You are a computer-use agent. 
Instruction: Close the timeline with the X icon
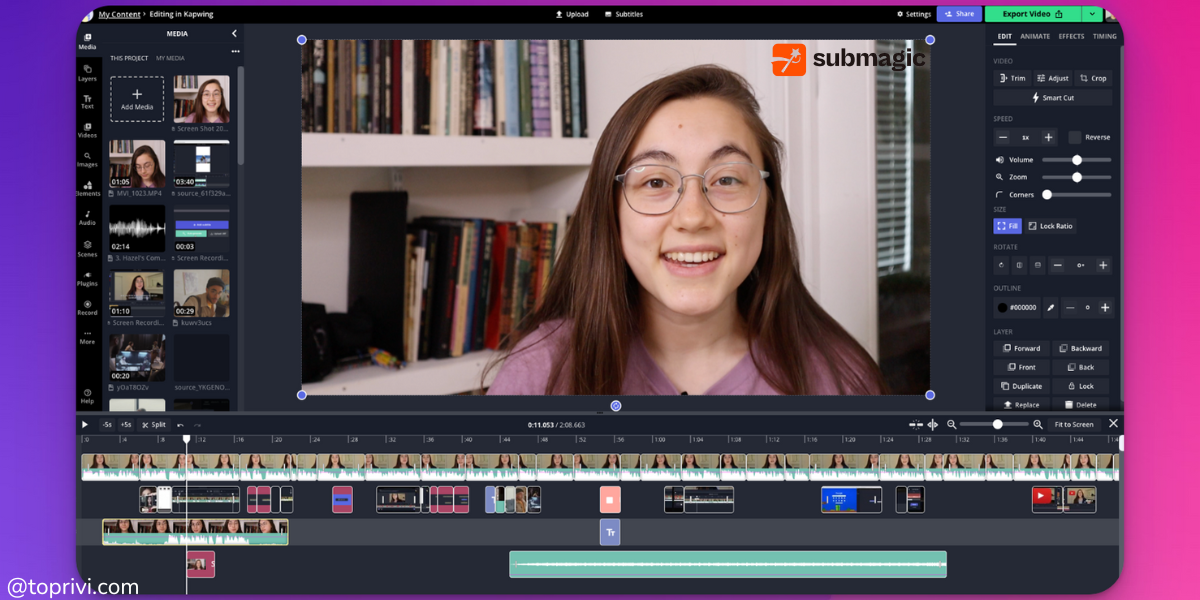pos(1113,424)
